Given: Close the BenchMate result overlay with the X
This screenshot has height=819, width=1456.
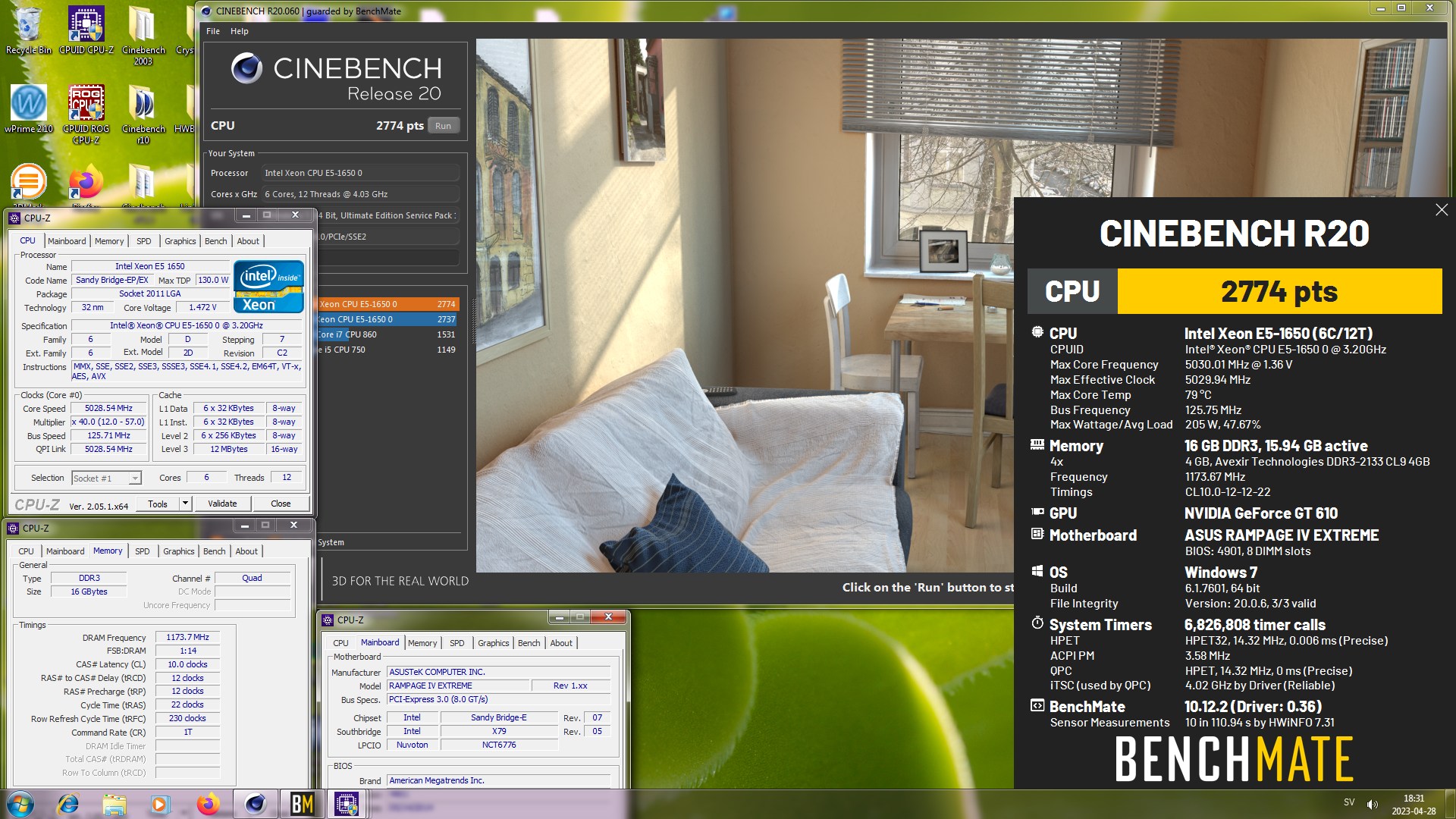Looking at the screenshot, I should pyautogui.click(x=1441, y=210).
